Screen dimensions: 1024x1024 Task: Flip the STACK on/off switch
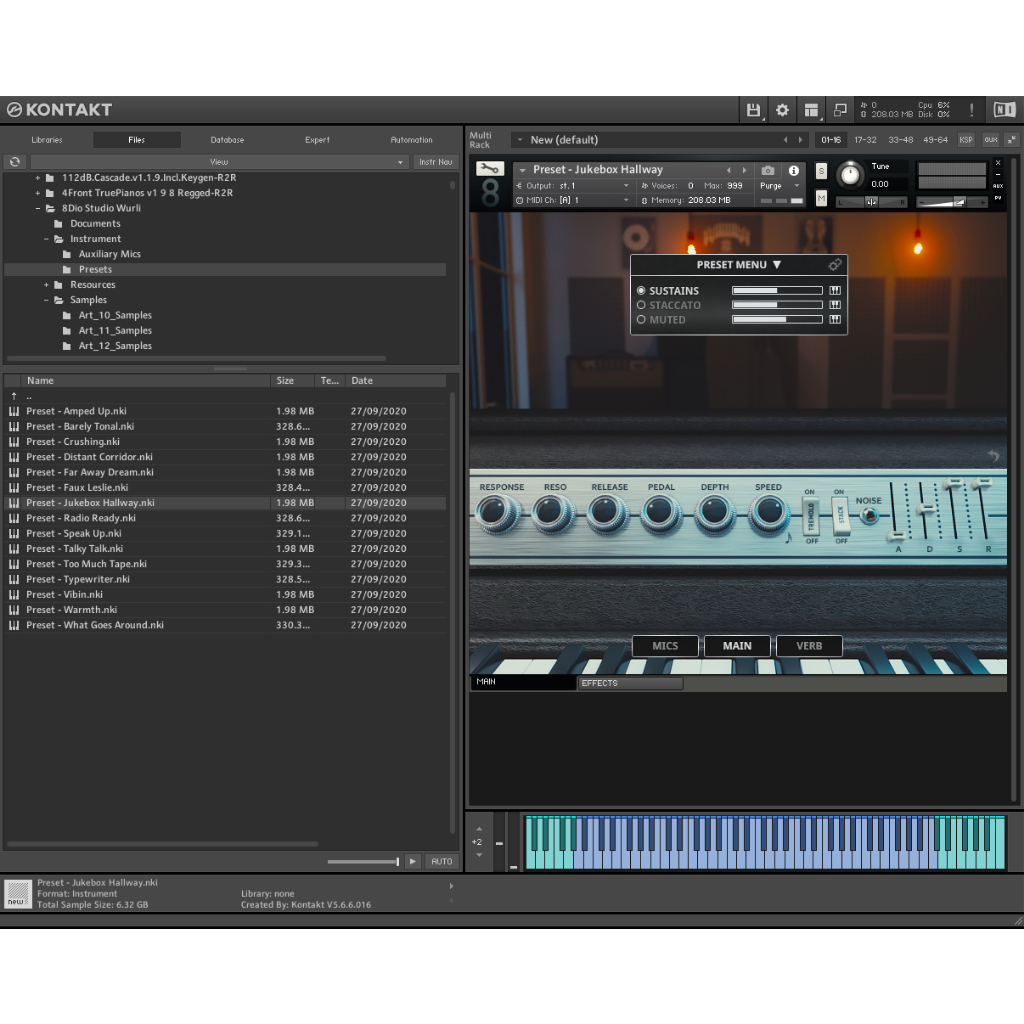(x=840, y=517)
